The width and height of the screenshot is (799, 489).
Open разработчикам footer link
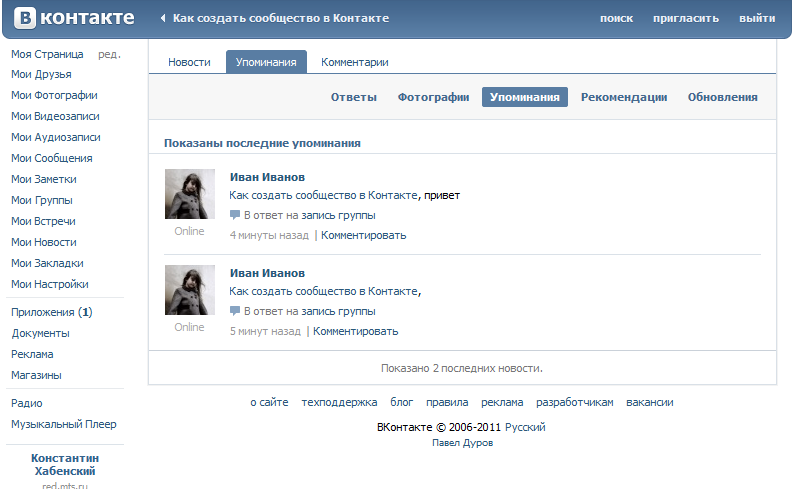(574, 402)
